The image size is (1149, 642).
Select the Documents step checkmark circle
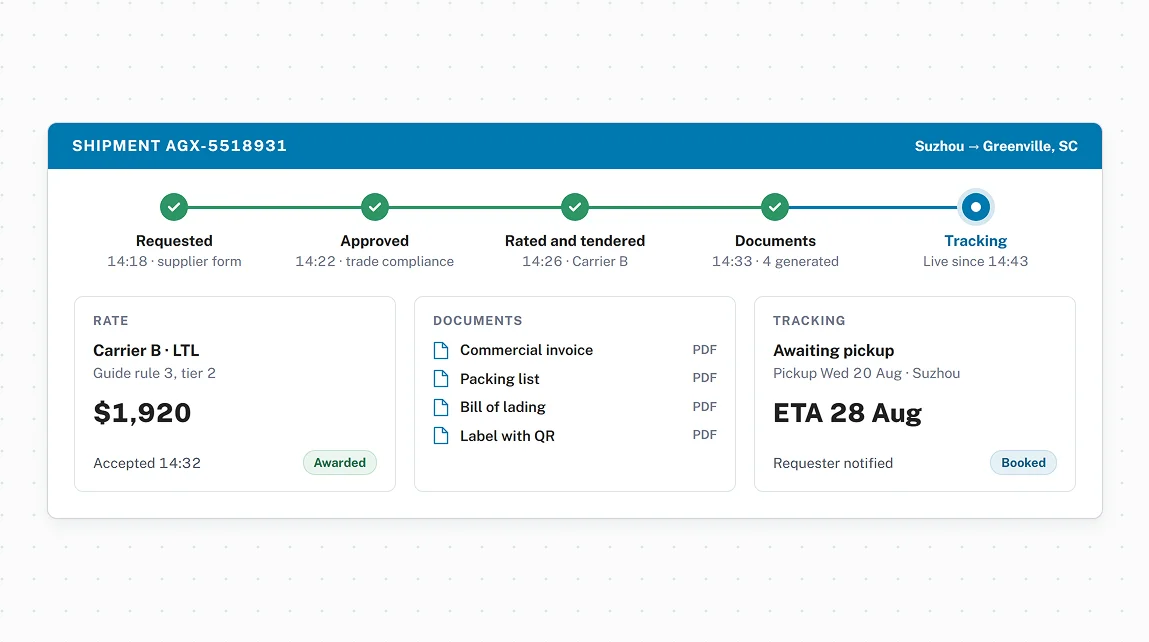pos(775,207)
